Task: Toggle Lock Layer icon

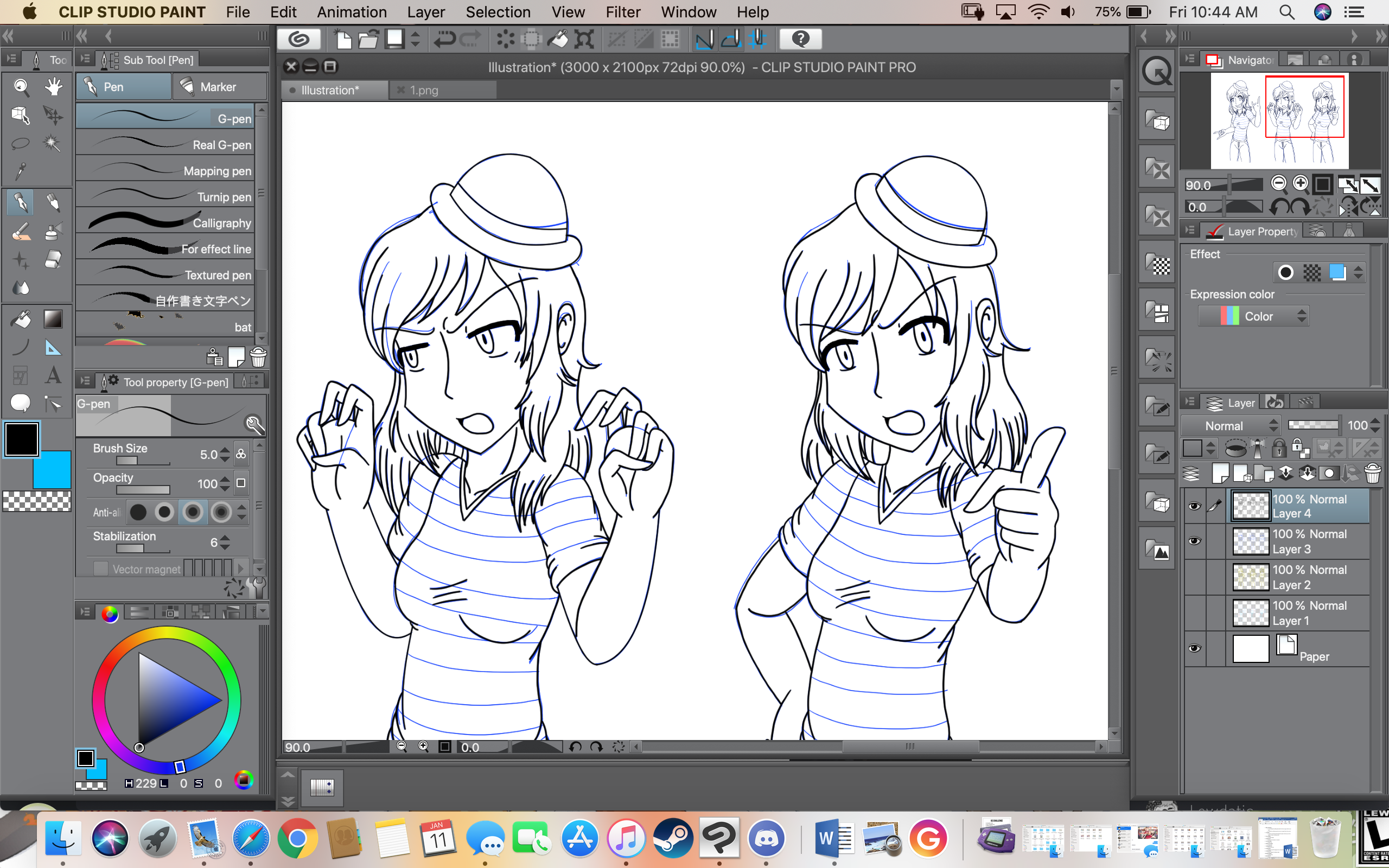Action: coord(1279,448)
